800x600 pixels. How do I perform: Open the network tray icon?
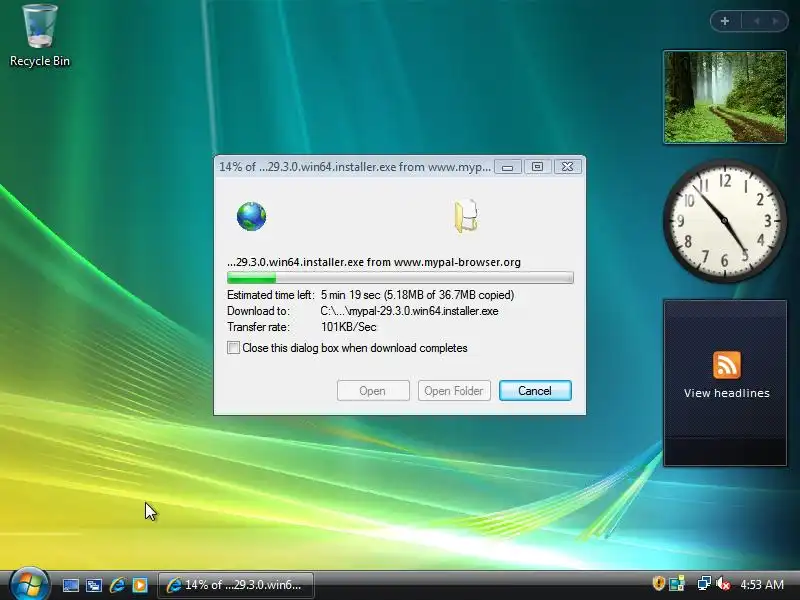pyautogui.click(x=704, y=583)
